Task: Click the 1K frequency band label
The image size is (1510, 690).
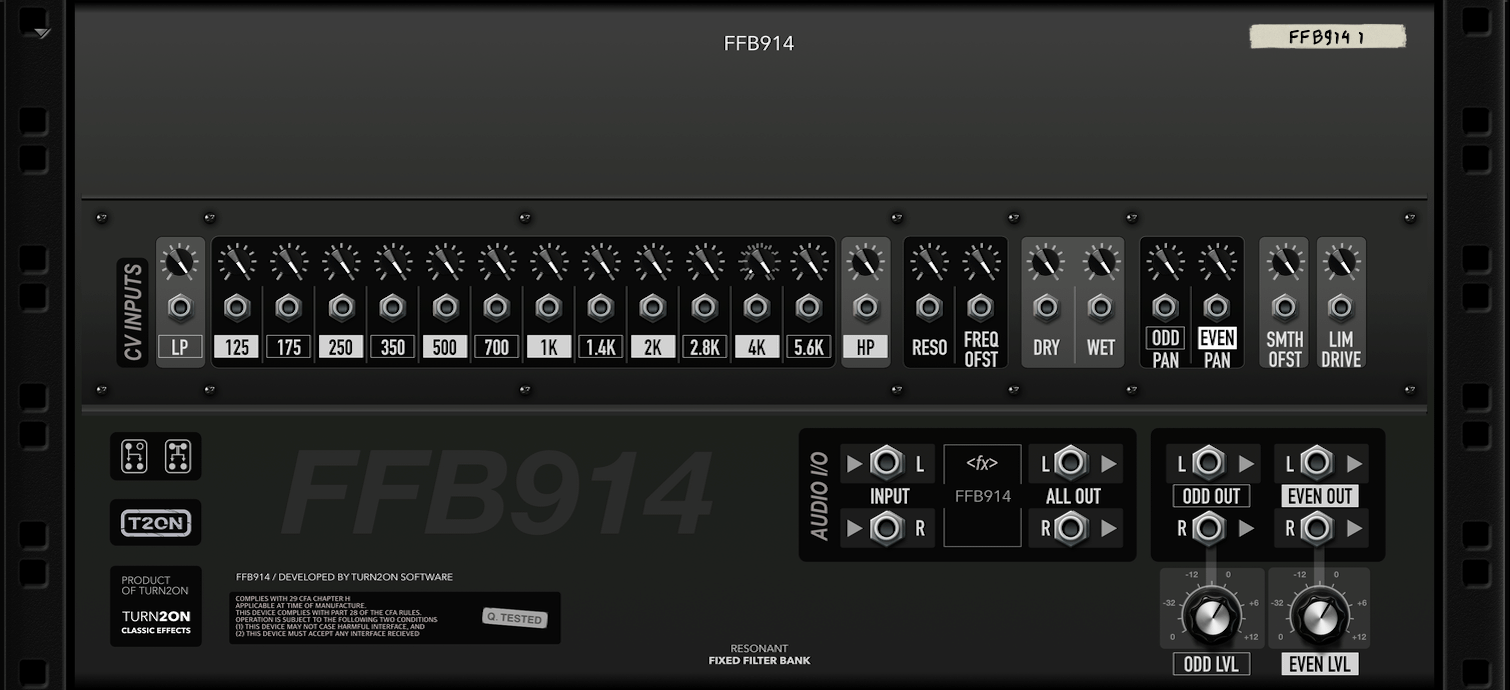Action: point(549,347)
